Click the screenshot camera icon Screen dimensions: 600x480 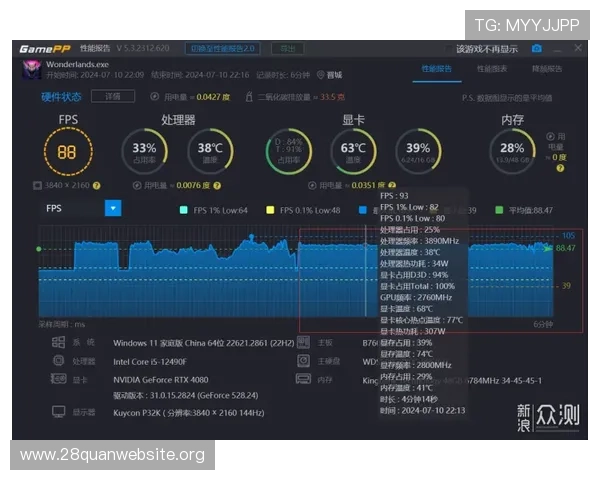pos(536,48)
